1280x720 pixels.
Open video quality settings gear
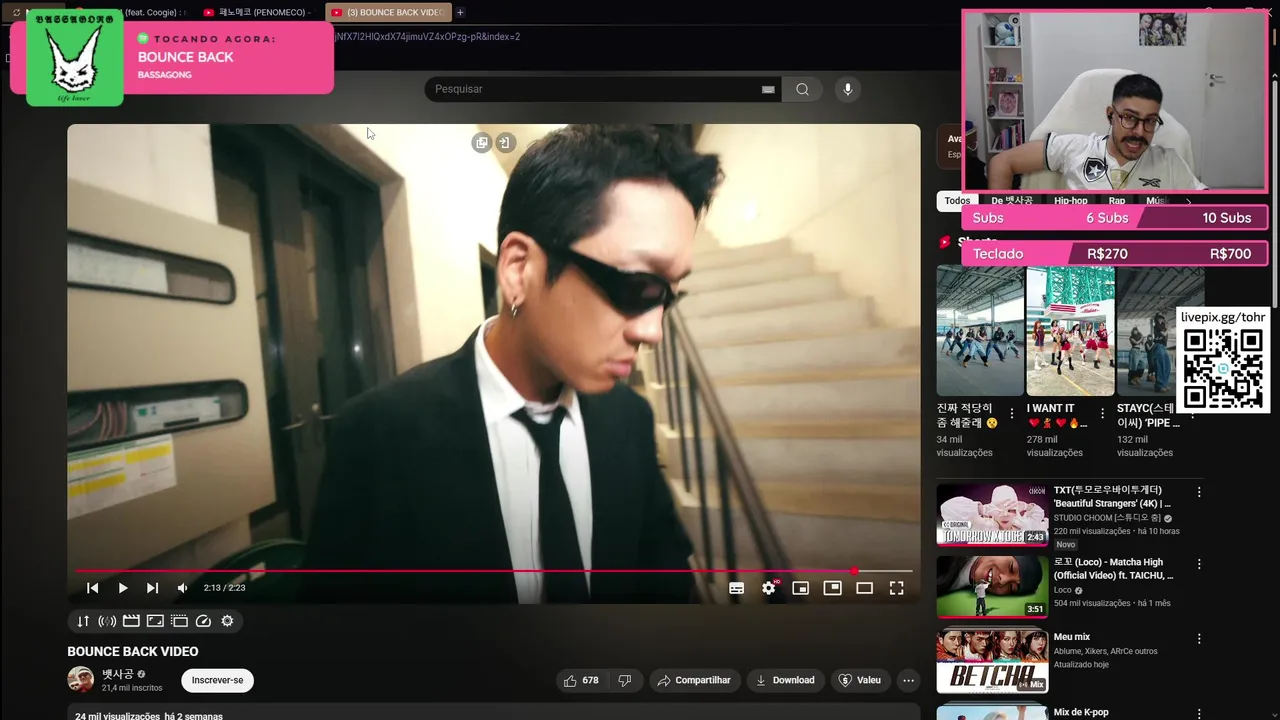(x=769, y=588)
